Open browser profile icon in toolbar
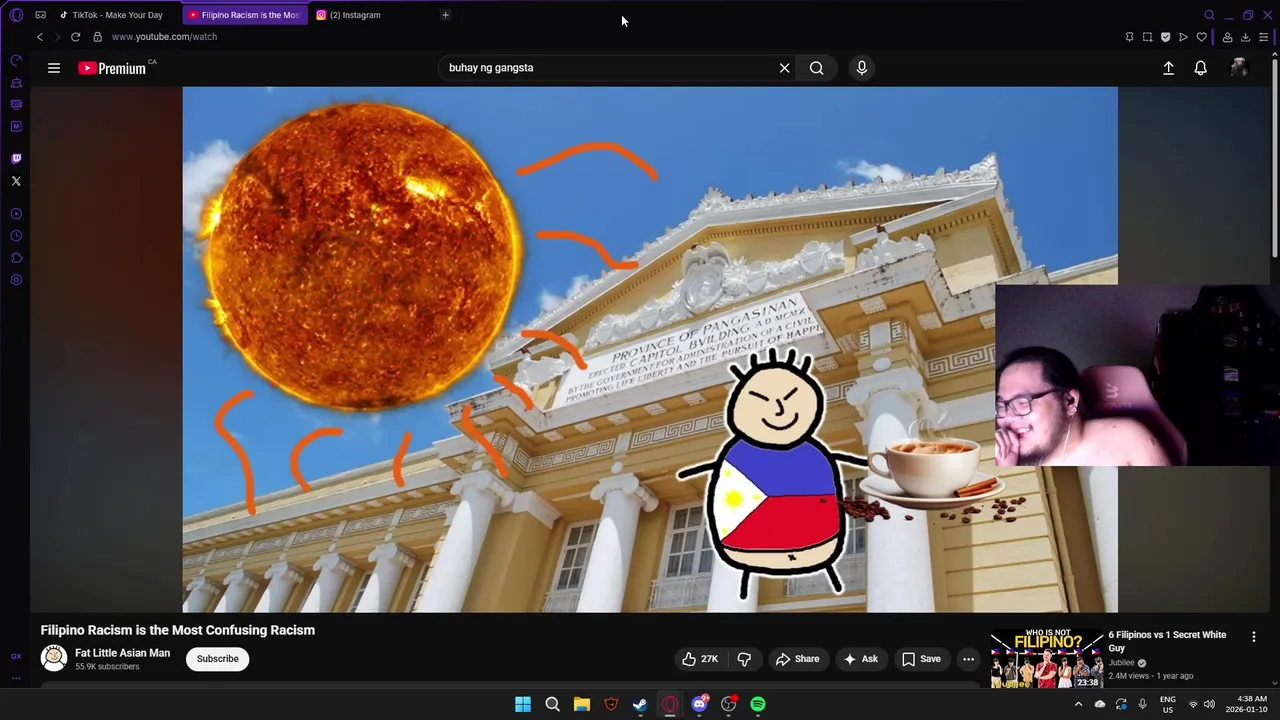 click(x=1227, y=37)
